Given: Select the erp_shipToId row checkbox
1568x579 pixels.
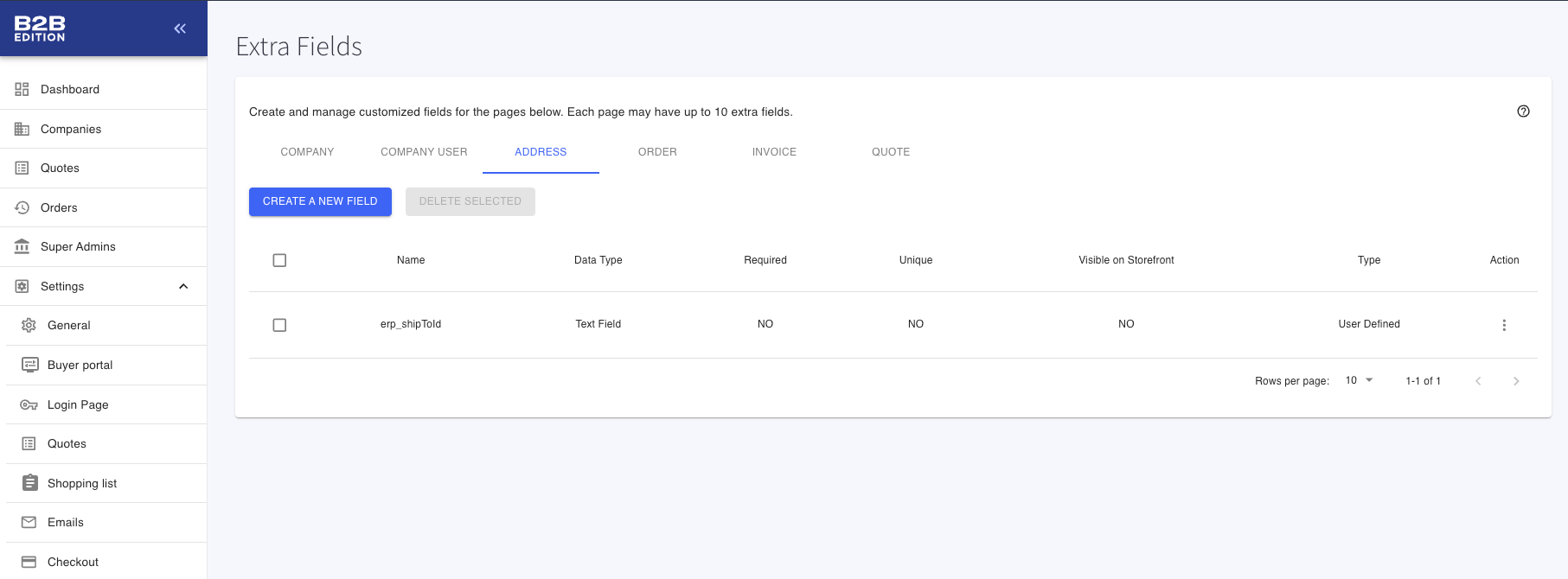Looking at the screenshot, I should (279, 325).
